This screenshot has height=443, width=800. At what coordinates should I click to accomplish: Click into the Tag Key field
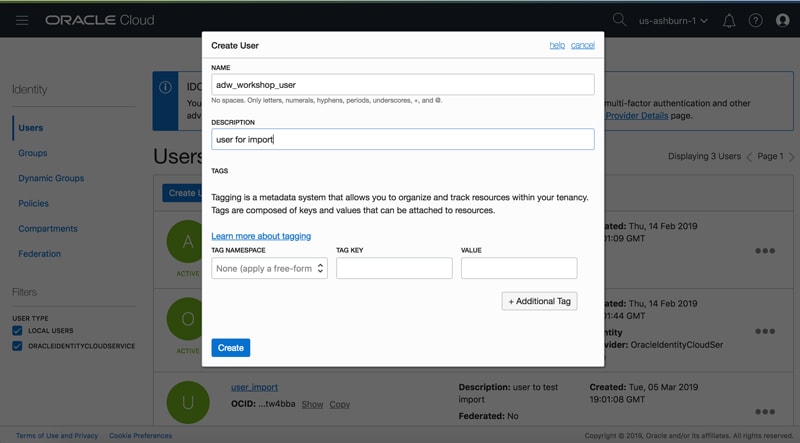pos(394,268)
